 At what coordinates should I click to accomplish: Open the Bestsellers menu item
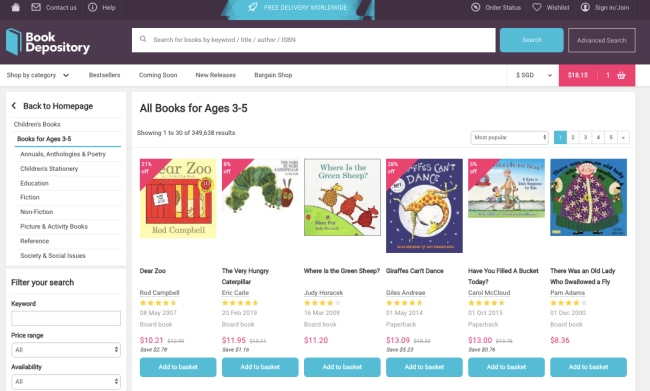(104, 75)
